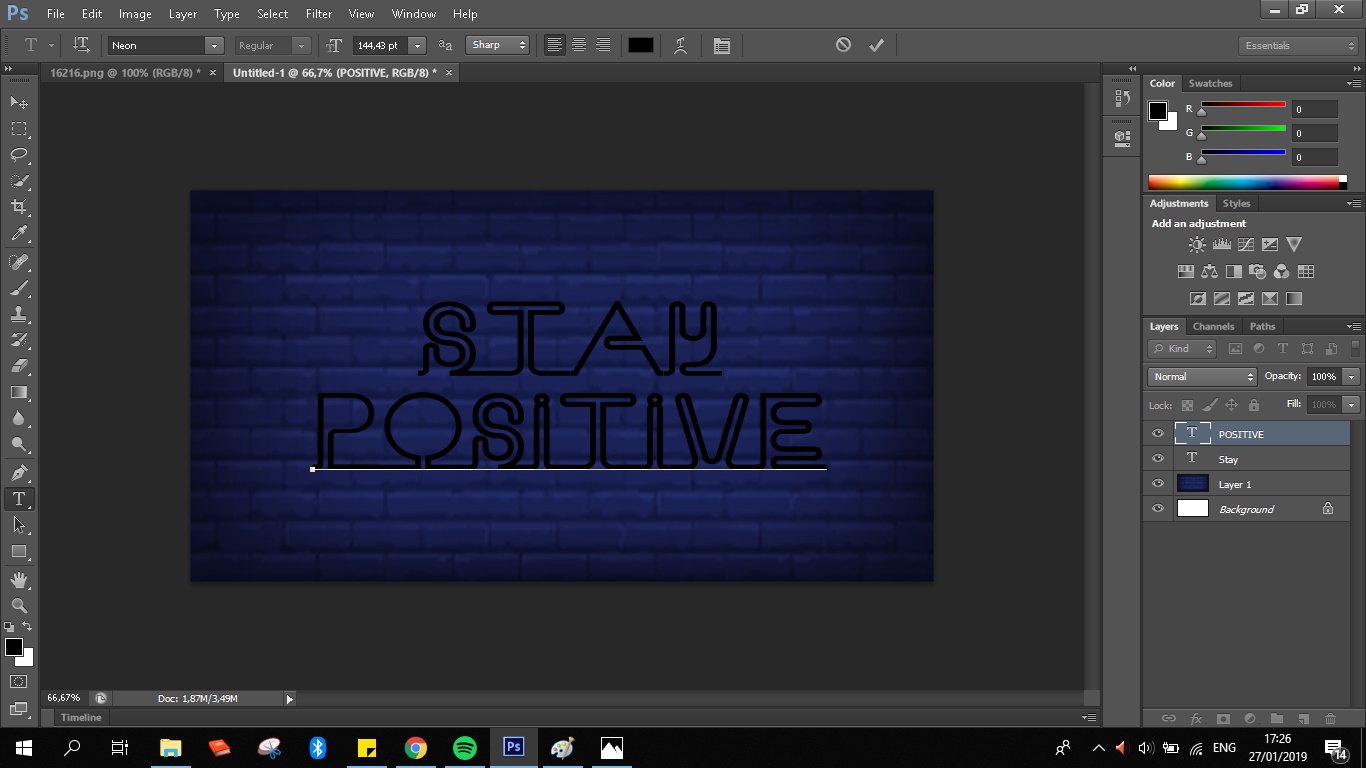
Task: Select the Eyedropper tool
Action: tap(19, 234)
